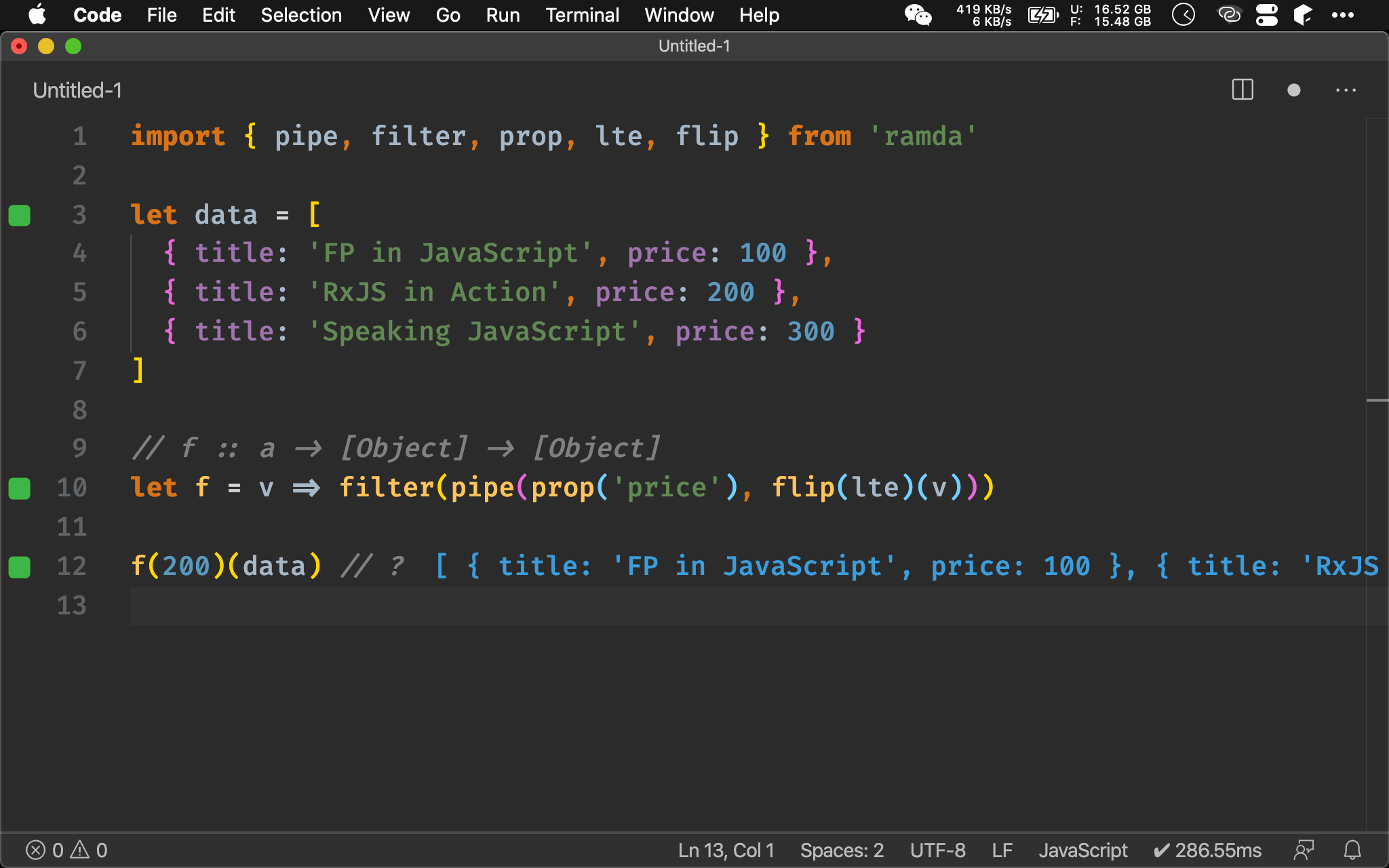The image size is (1389, 868).
Task: Click the filter function call on line 10
Action: pos(387,488)
